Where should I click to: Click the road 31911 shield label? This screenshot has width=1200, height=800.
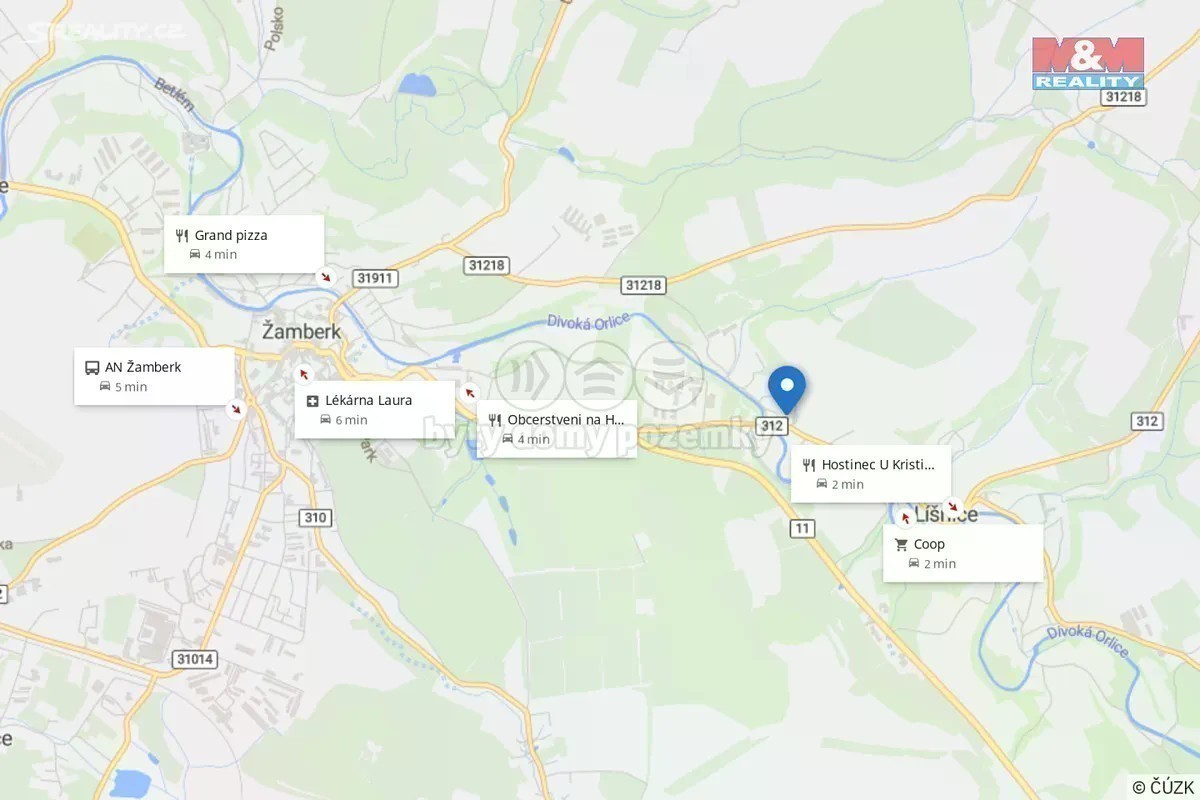375,278
